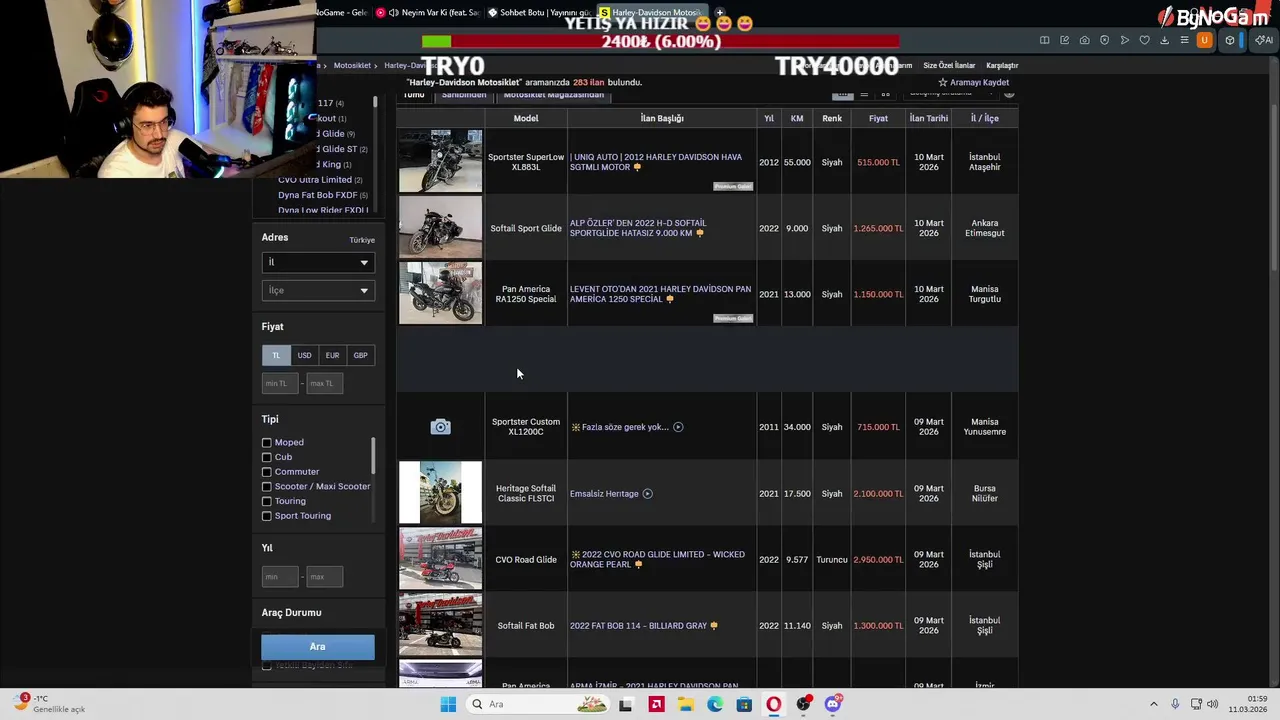Click the min TL price field
The image size is (1280, 720).
[280, 383]
